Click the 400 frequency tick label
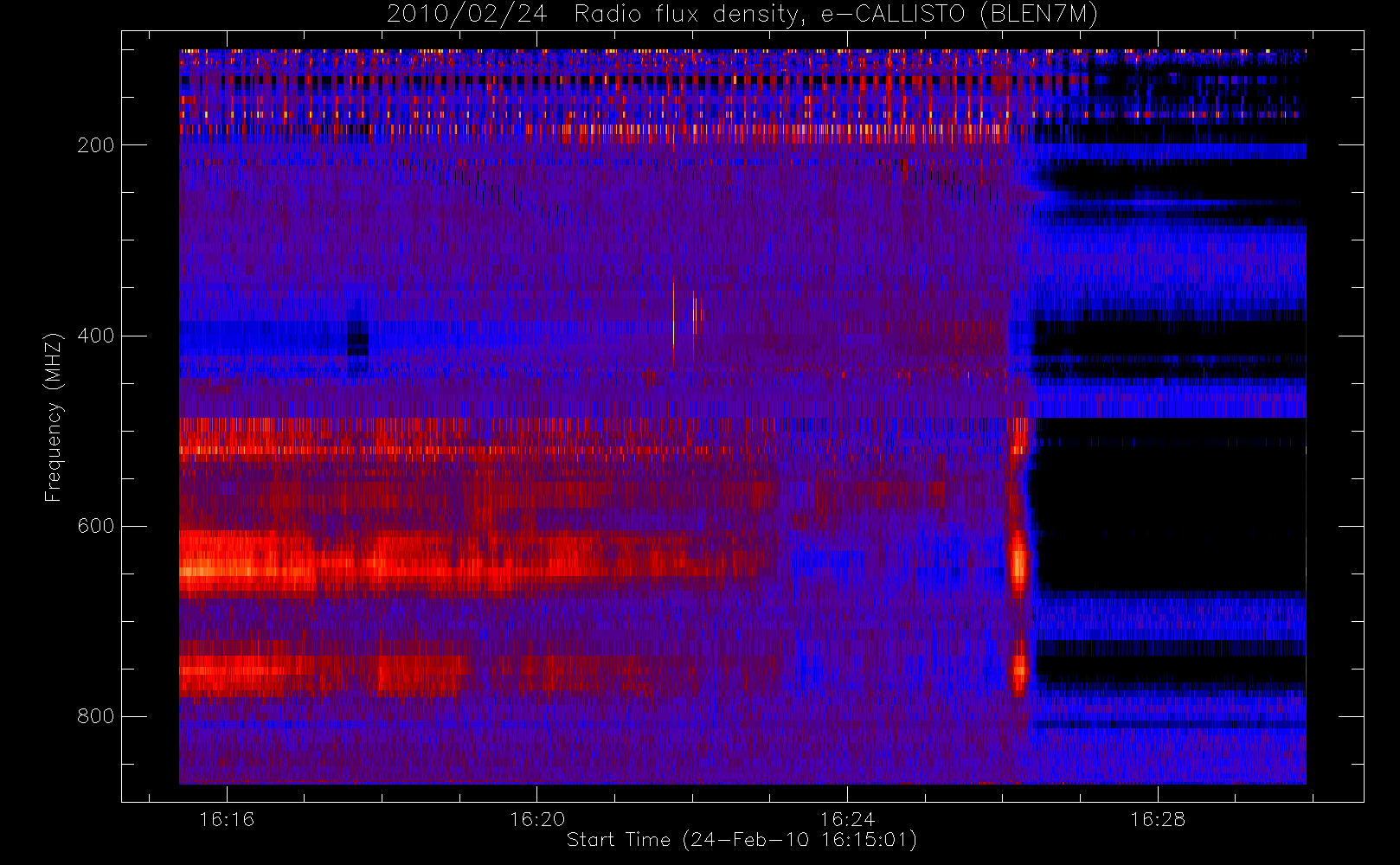This screenshot has height=865, width=1400. tap(96, 336)
